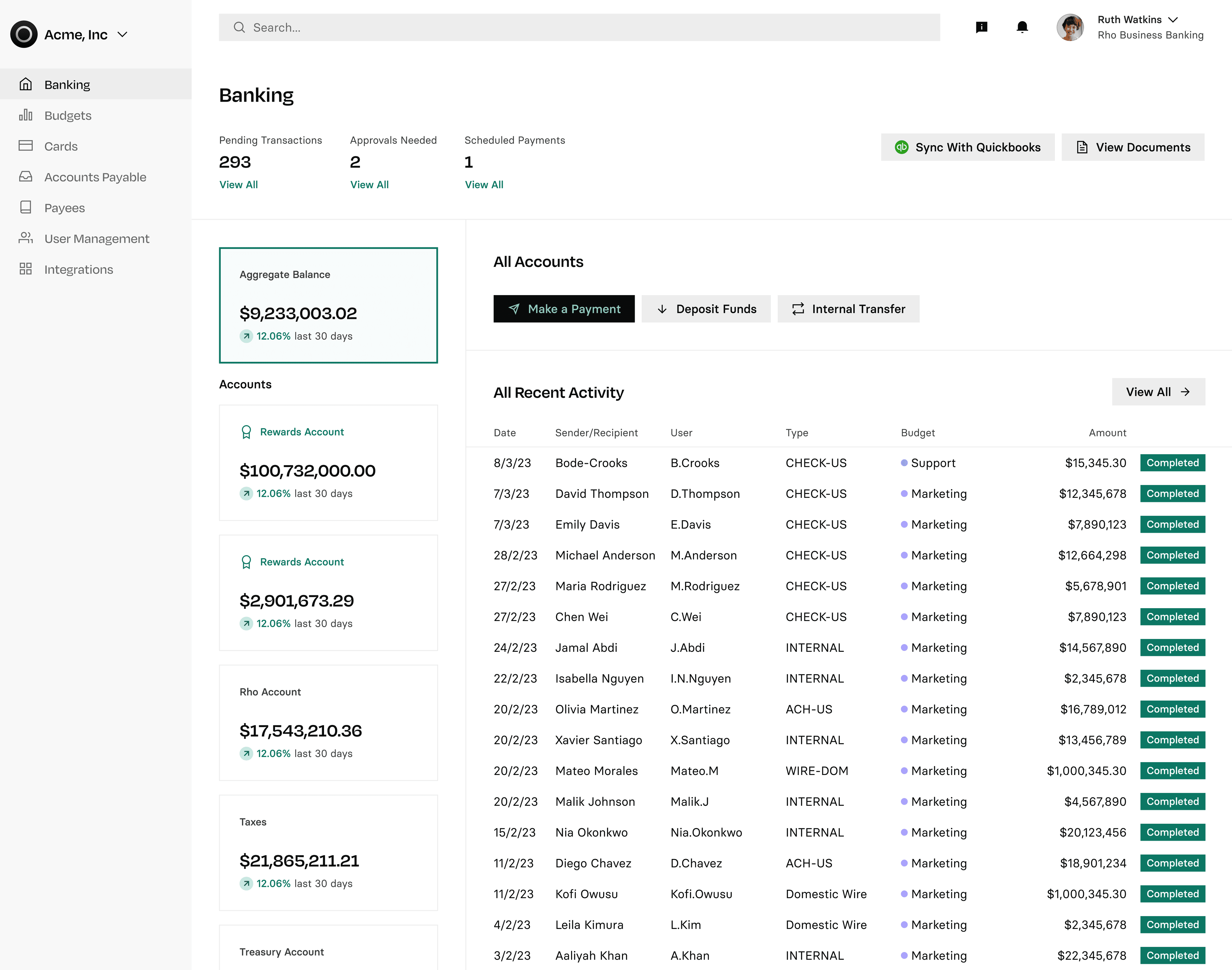Click the Budgets bar chart icon
Image resolution: width=1232 pixels, height=970 pixels.
(26, 115)
